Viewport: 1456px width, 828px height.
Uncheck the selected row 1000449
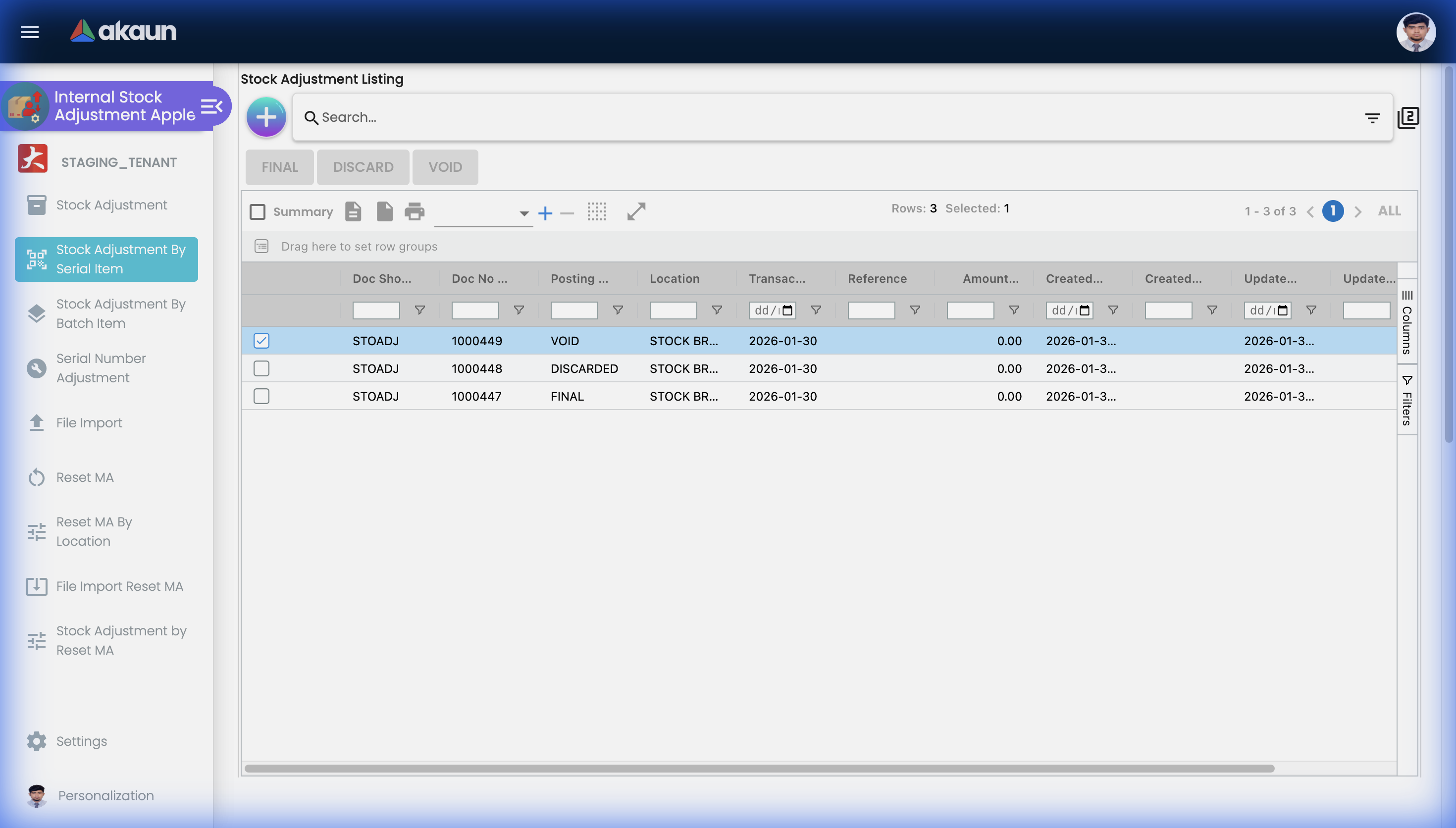[x=261, y=340]
